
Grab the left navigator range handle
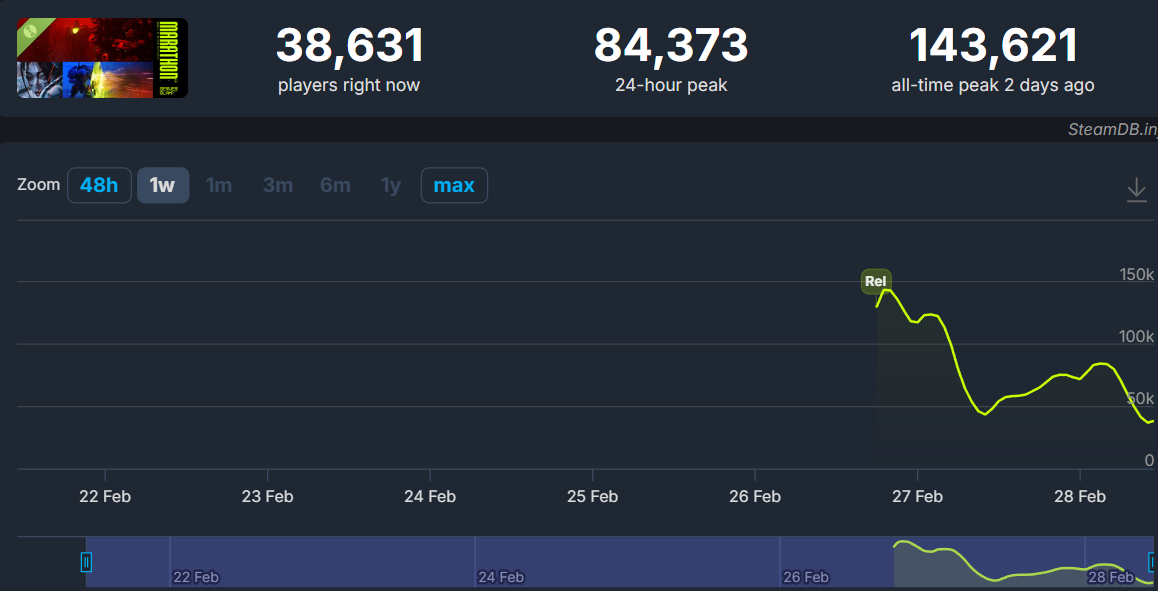pos(86,562)
